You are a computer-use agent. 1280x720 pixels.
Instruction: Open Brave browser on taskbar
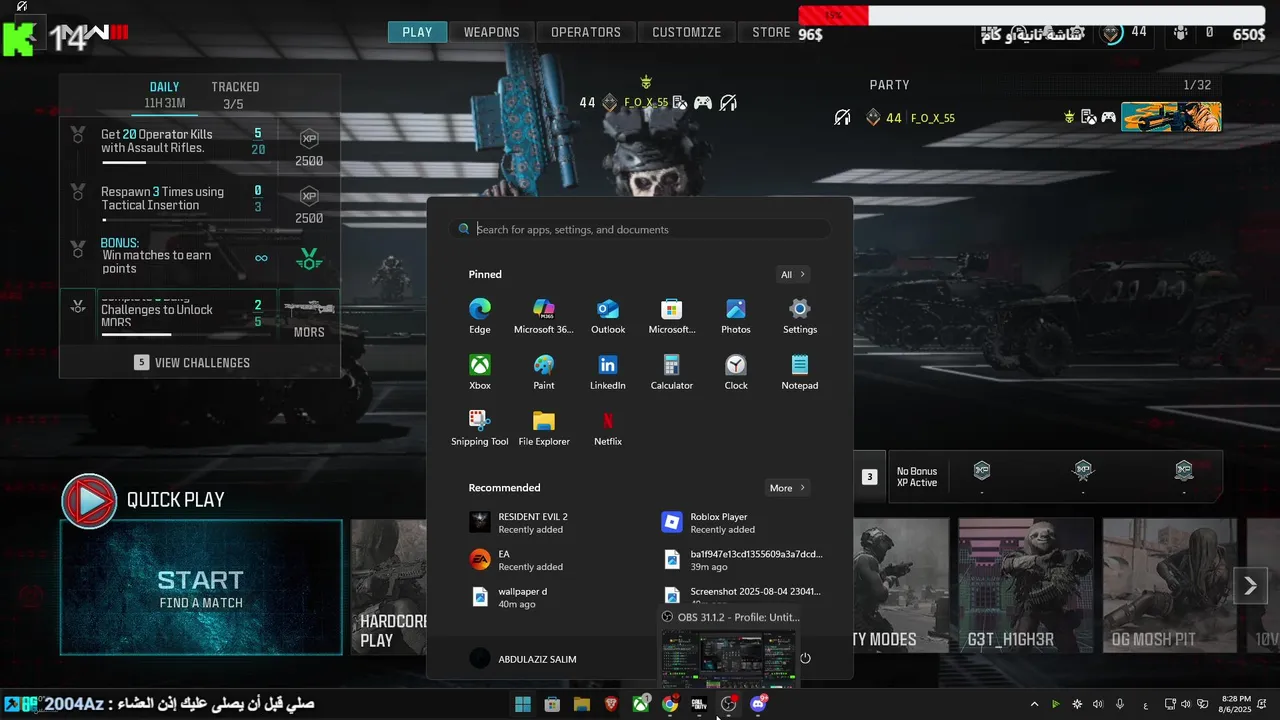(611, 704)
